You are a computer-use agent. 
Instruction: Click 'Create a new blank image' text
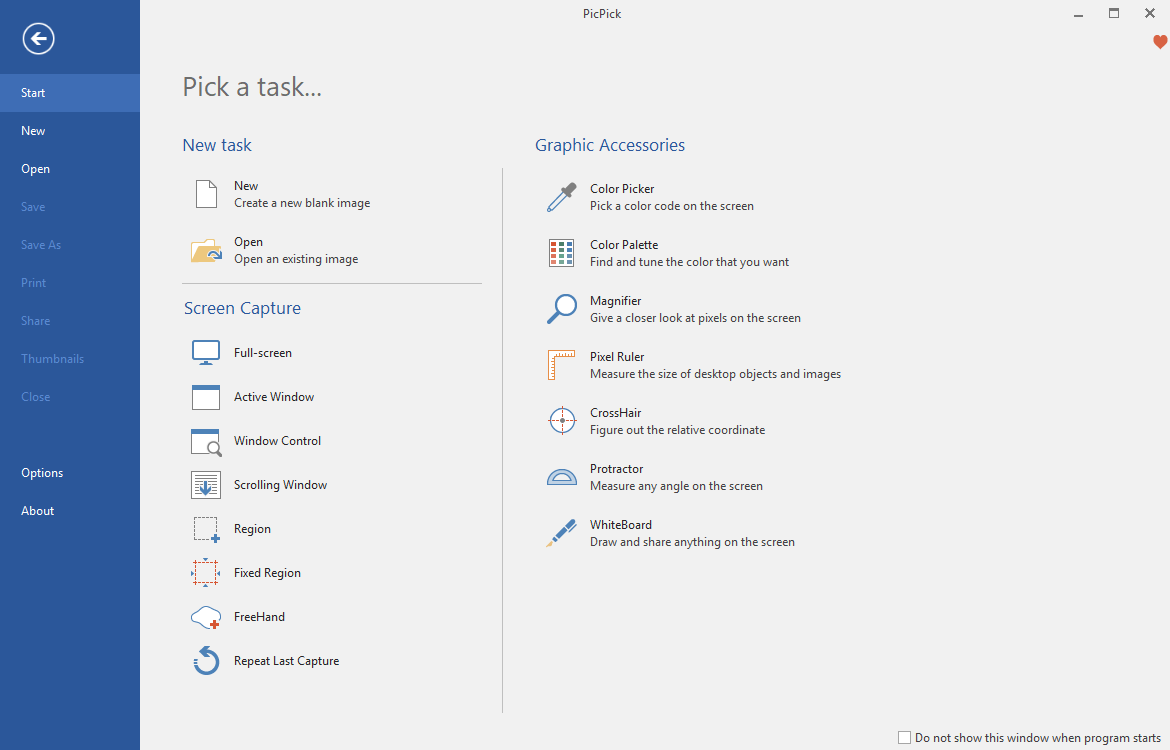click(x=302, y=203)
